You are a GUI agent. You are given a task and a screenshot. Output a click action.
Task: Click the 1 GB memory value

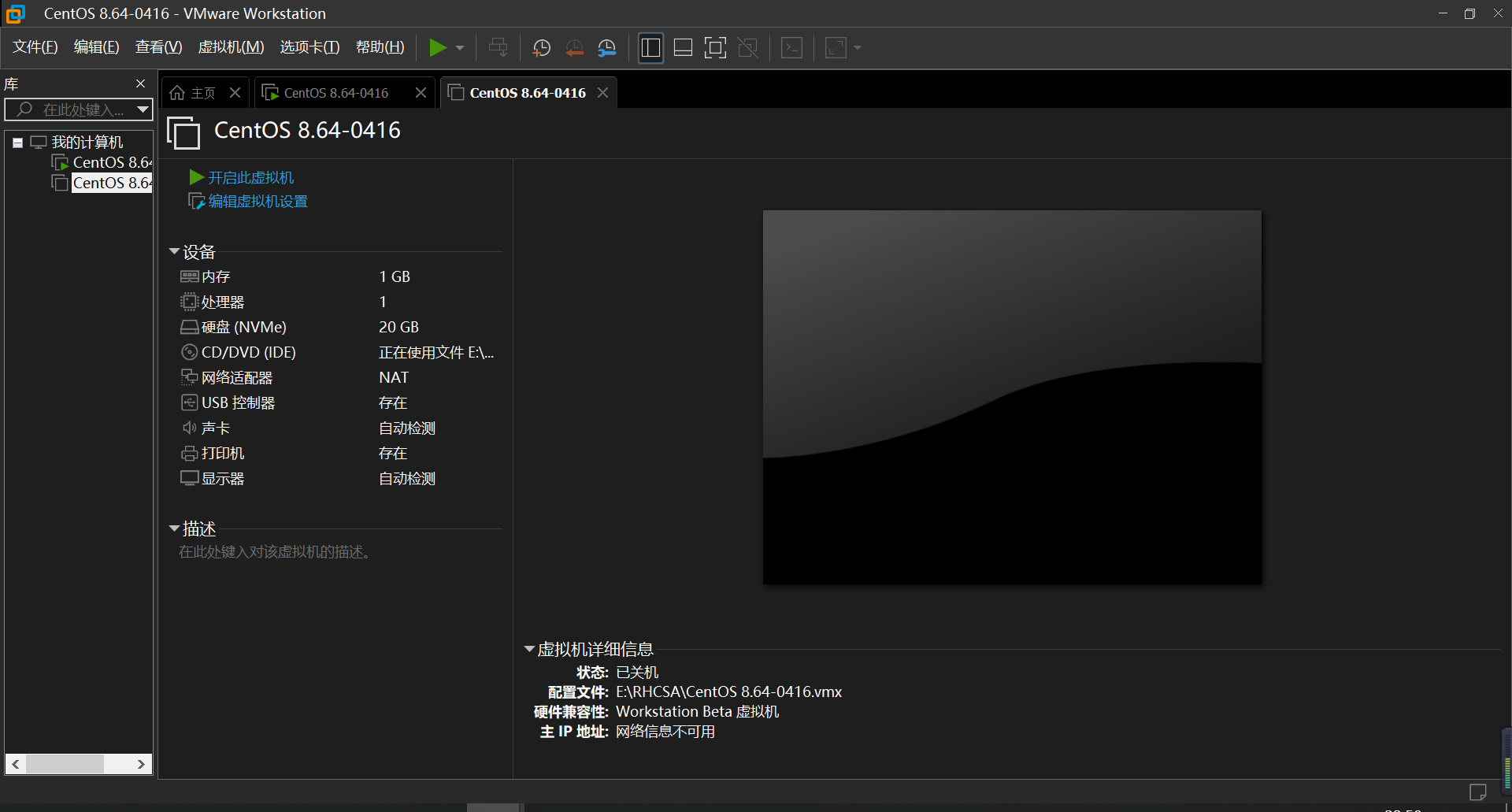[x=395, y=276]
